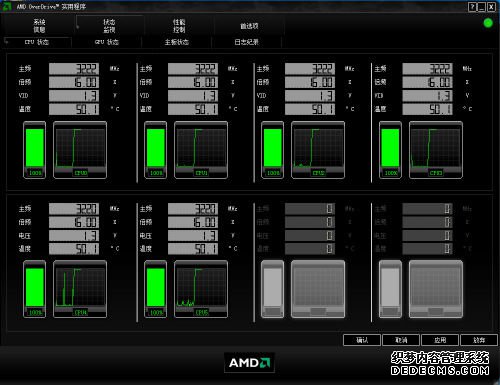The width and height of the screenshot is (500, 385).
Task: Select the CPU3 usage history graph
Action: (x=436, y=150)
